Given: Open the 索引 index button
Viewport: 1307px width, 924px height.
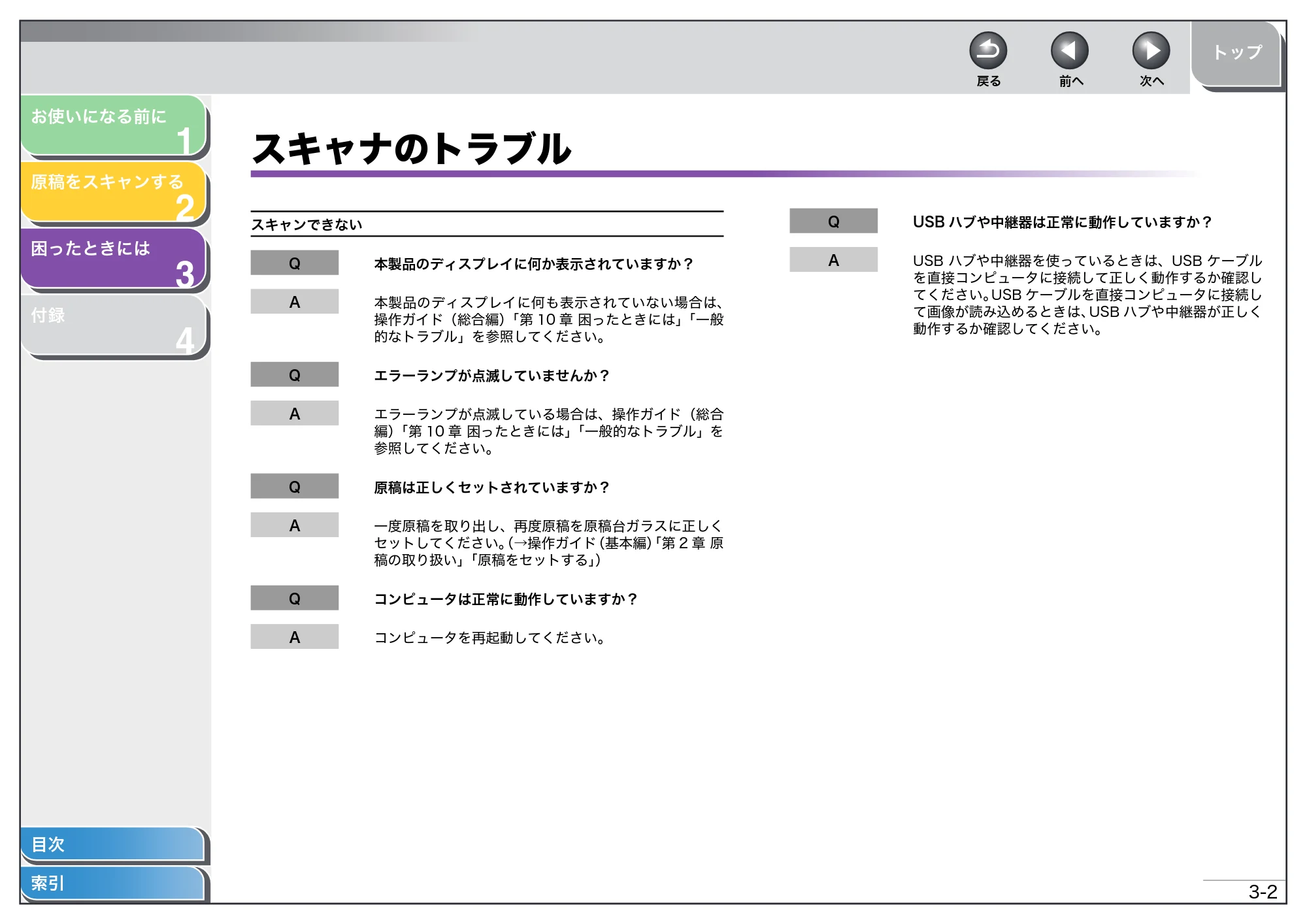Looking at the screenshot, I should click(112, 883).
